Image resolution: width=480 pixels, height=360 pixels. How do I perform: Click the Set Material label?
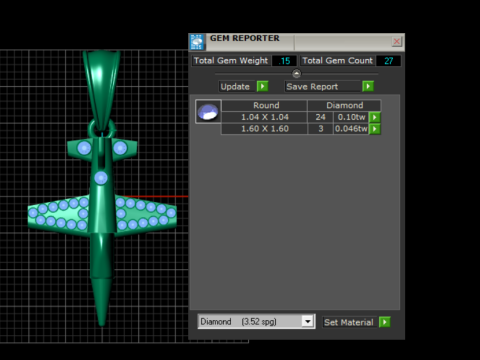point(349,322)
